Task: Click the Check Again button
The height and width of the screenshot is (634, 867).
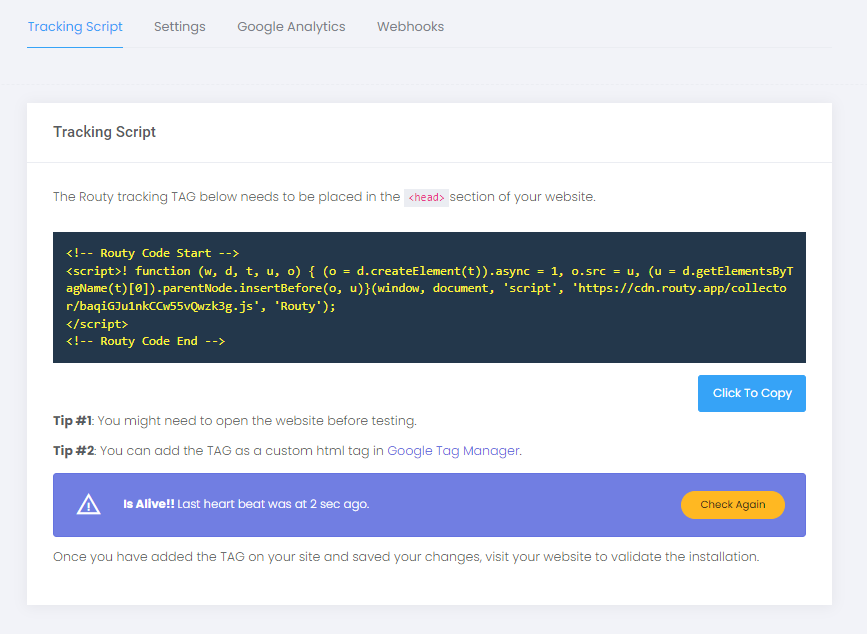Action: (733, 505)
